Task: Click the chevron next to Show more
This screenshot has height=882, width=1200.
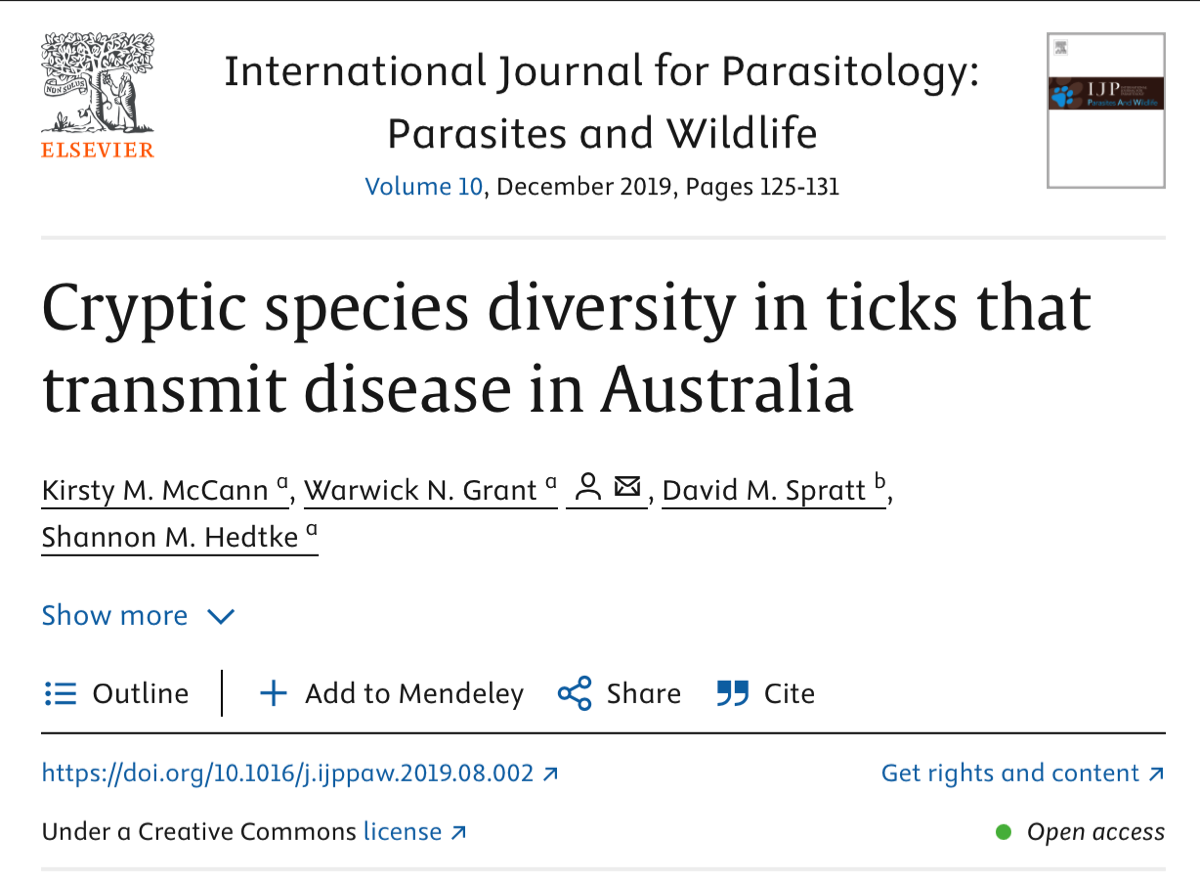Action: coord(220,616)
